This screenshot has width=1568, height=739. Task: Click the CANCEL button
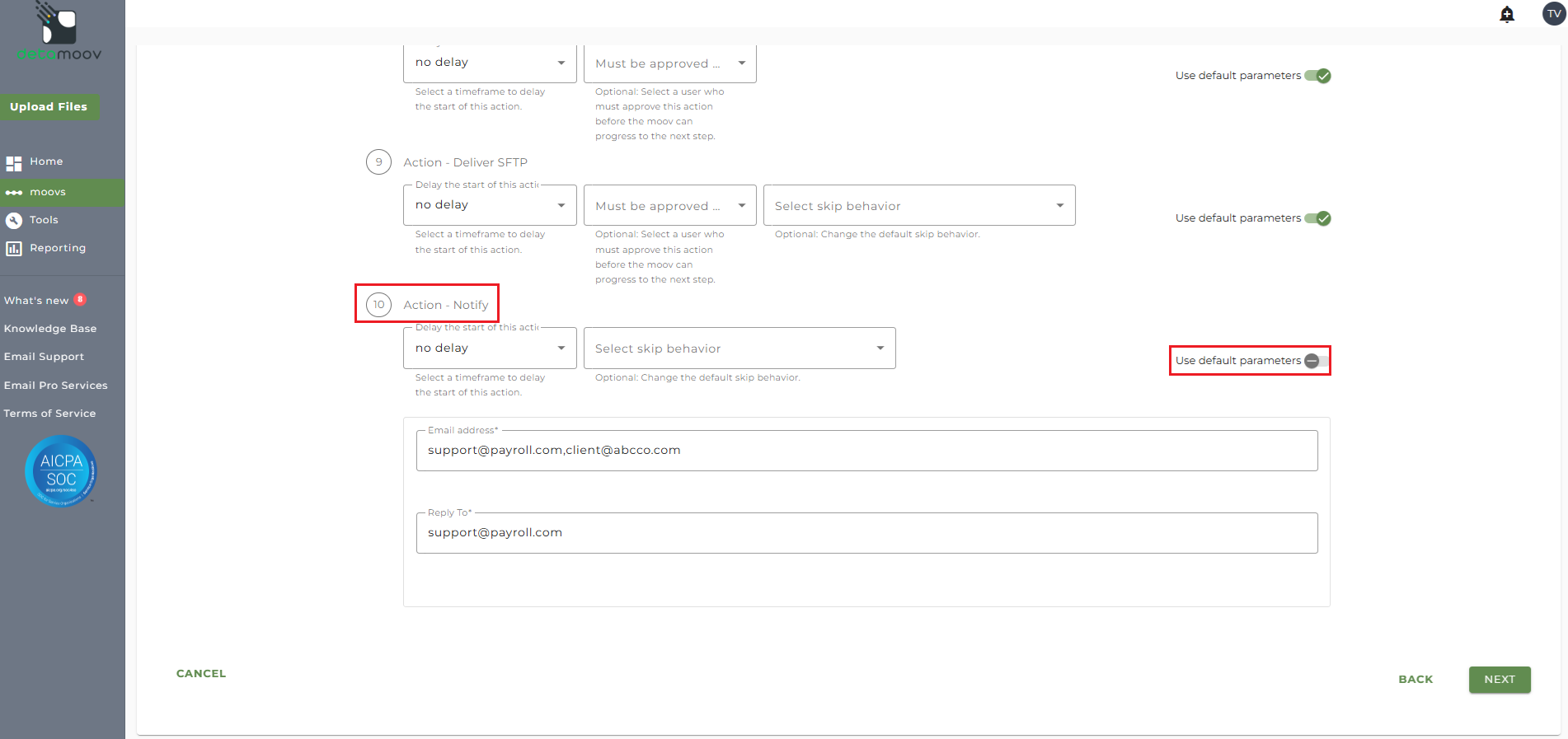(201, 674)
